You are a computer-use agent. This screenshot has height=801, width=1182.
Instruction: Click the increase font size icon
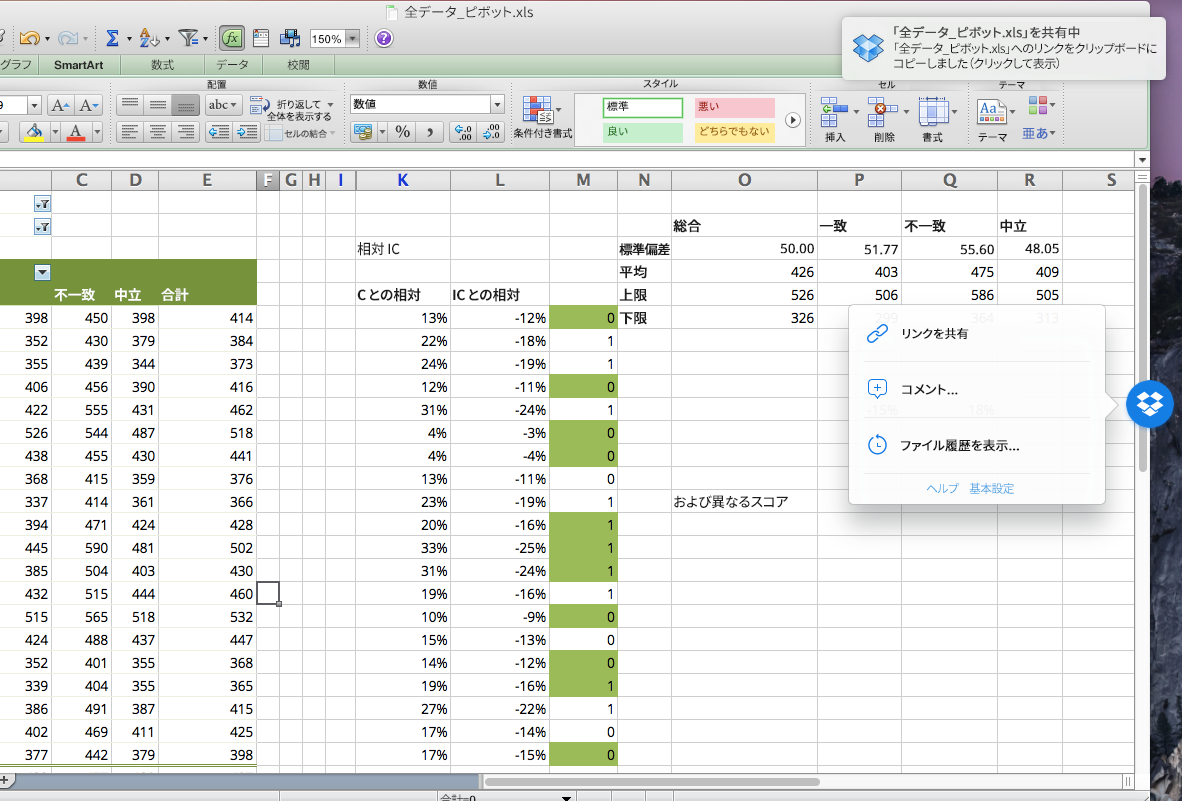tap(61, 105)
